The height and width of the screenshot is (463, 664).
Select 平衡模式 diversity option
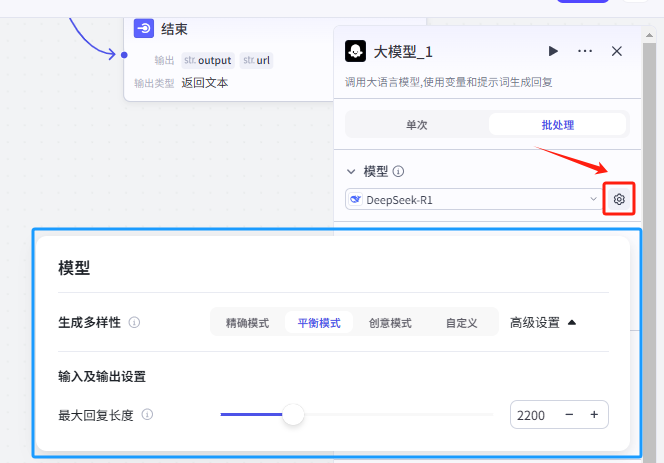click(318, 323)
